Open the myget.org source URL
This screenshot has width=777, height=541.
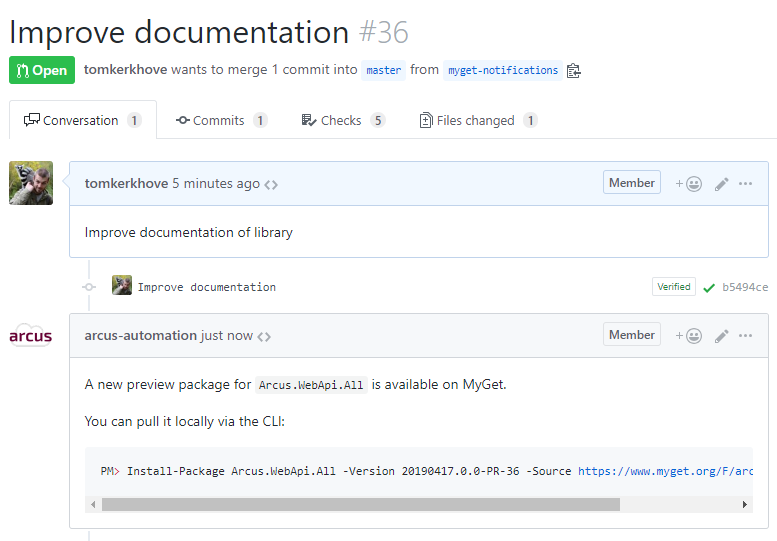[x=665, y=471]
